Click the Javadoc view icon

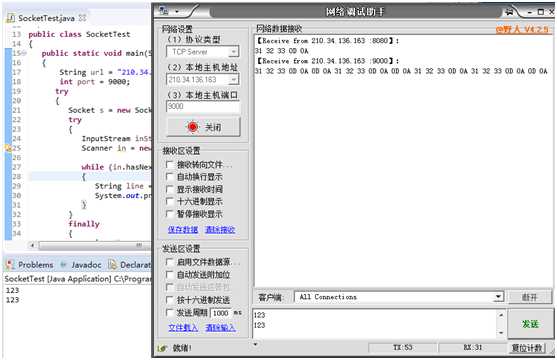(64, 265)
